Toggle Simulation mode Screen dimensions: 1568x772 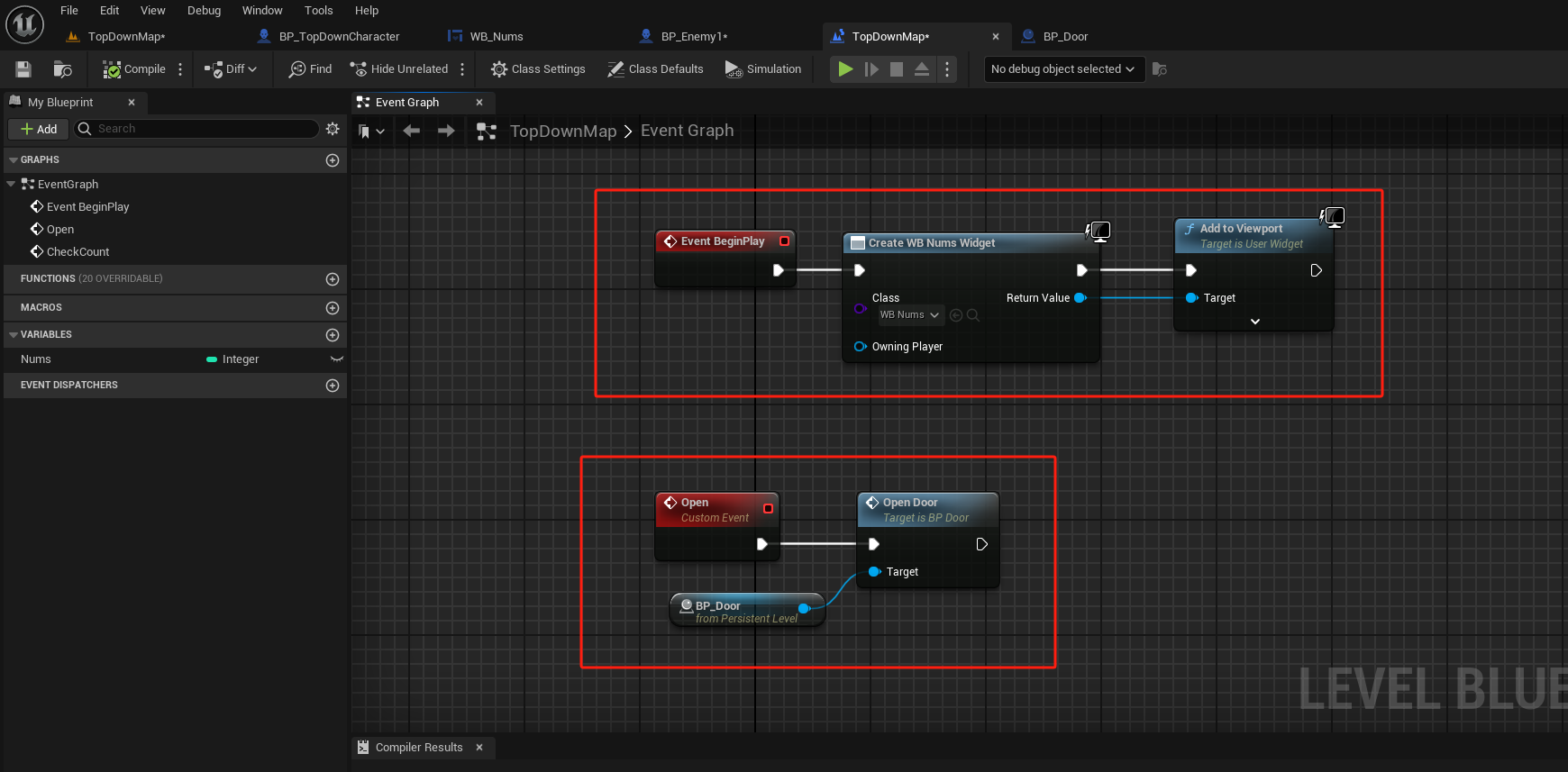point(763,69)
